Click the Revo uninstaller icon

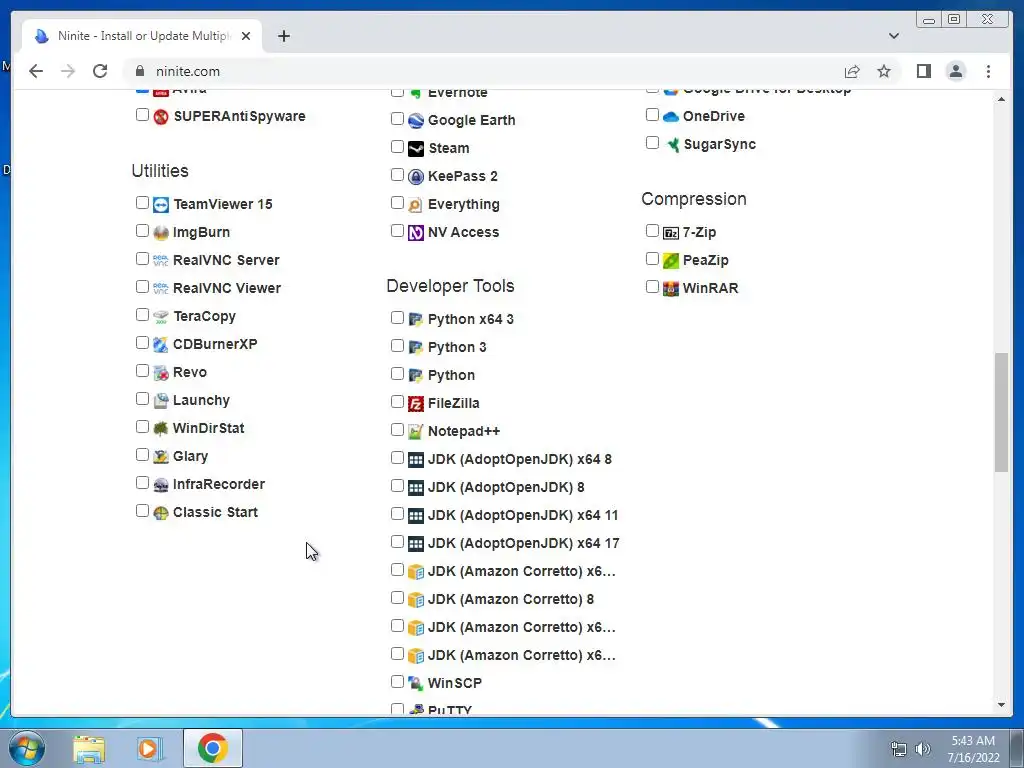tap(161, 373)
